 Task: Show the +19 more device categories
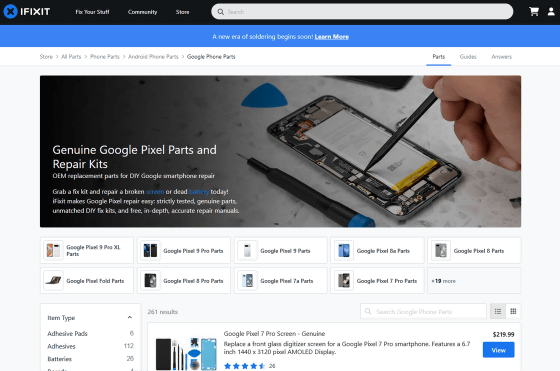tap(474, 281)
